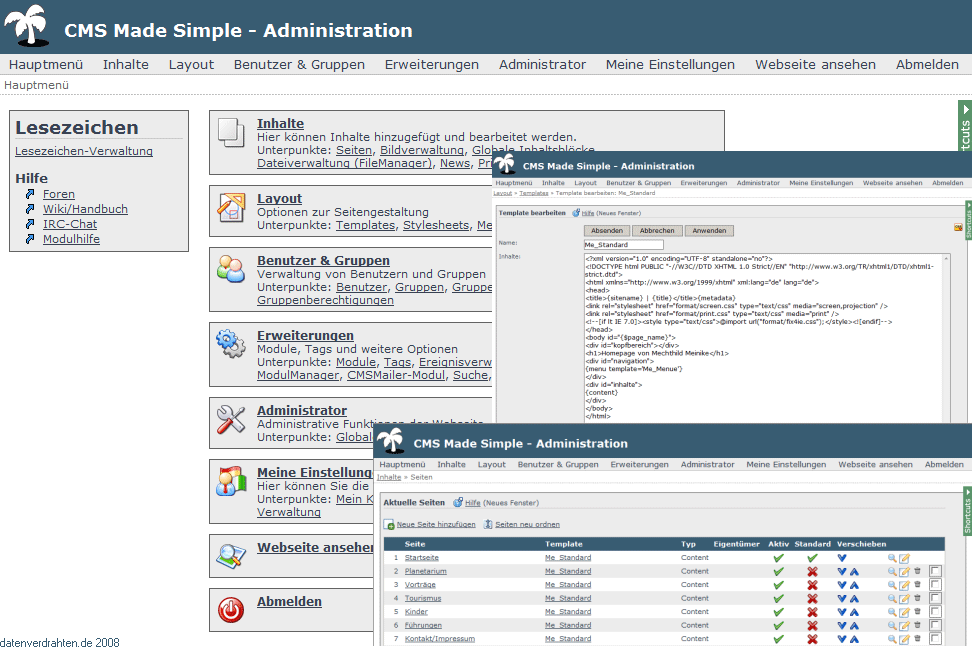Click the Webseite ansehen magnifier icon
Screen dimensions: 972x647
pyautogui.click(x=231, y=555)
